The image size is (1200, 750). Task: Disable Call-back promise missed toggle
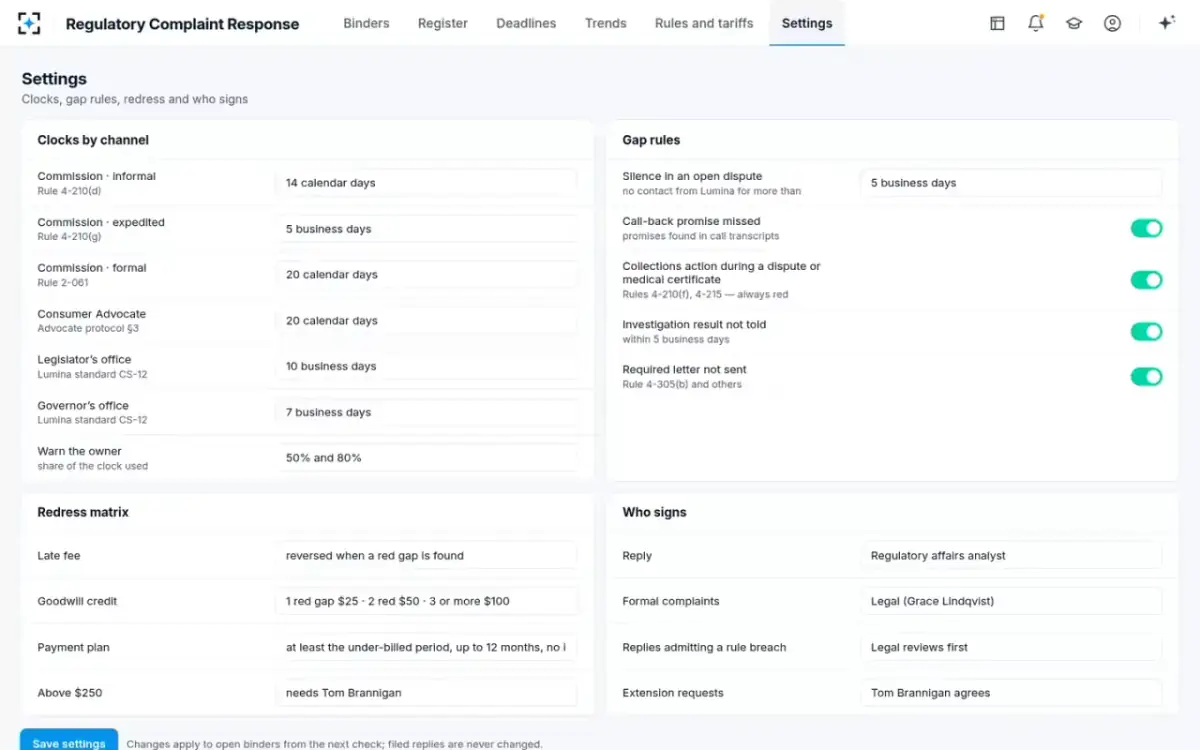1146,229
